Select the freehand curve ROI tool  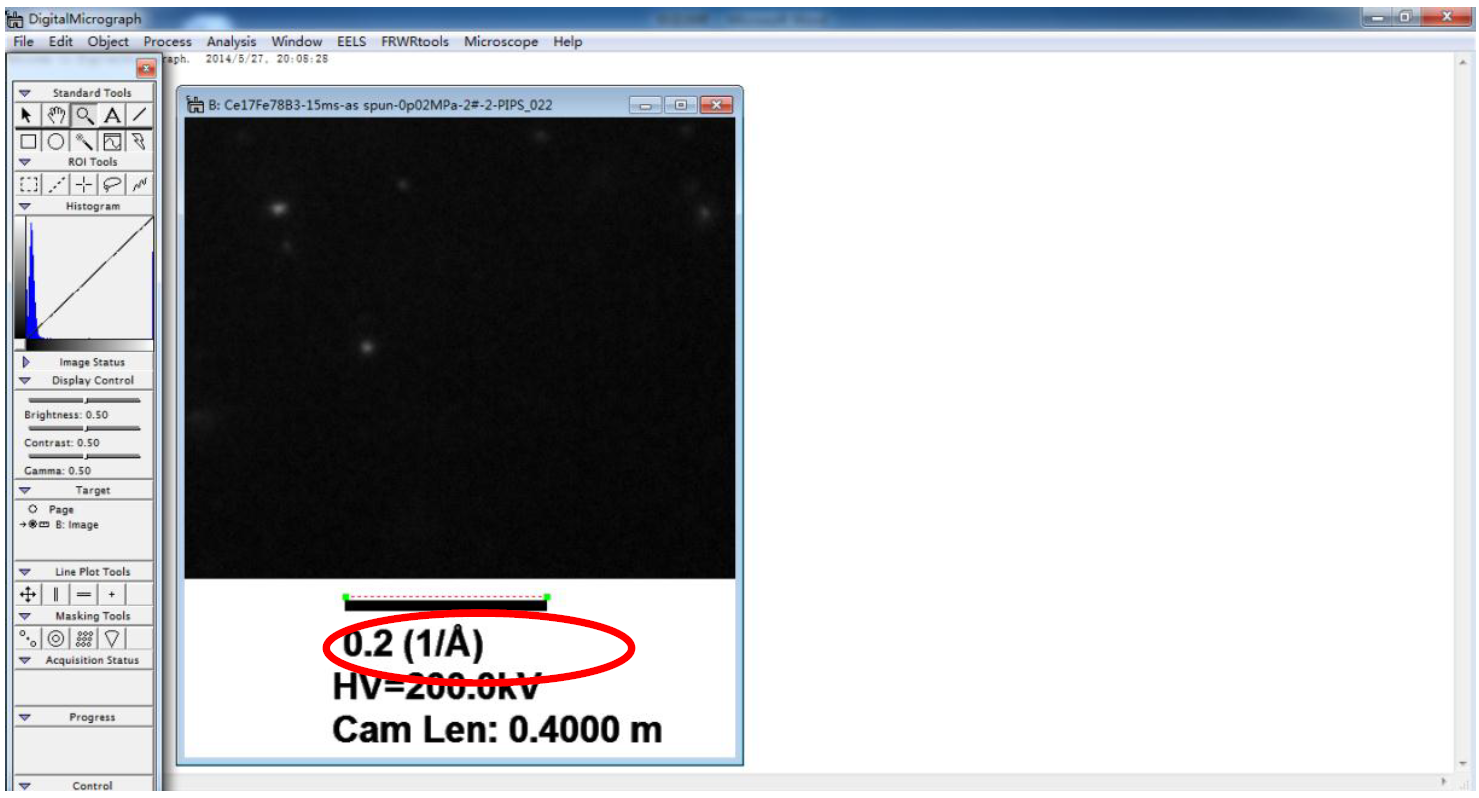tap(140, 184)
